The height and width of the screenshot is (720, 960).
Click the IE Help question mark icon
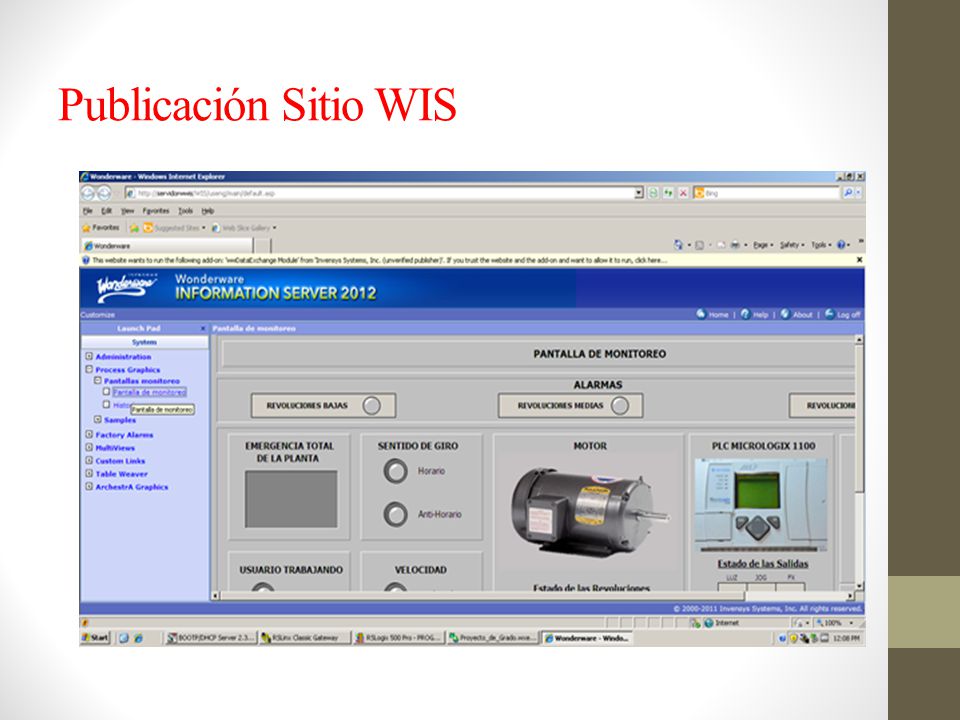click(x=841, y=245)
